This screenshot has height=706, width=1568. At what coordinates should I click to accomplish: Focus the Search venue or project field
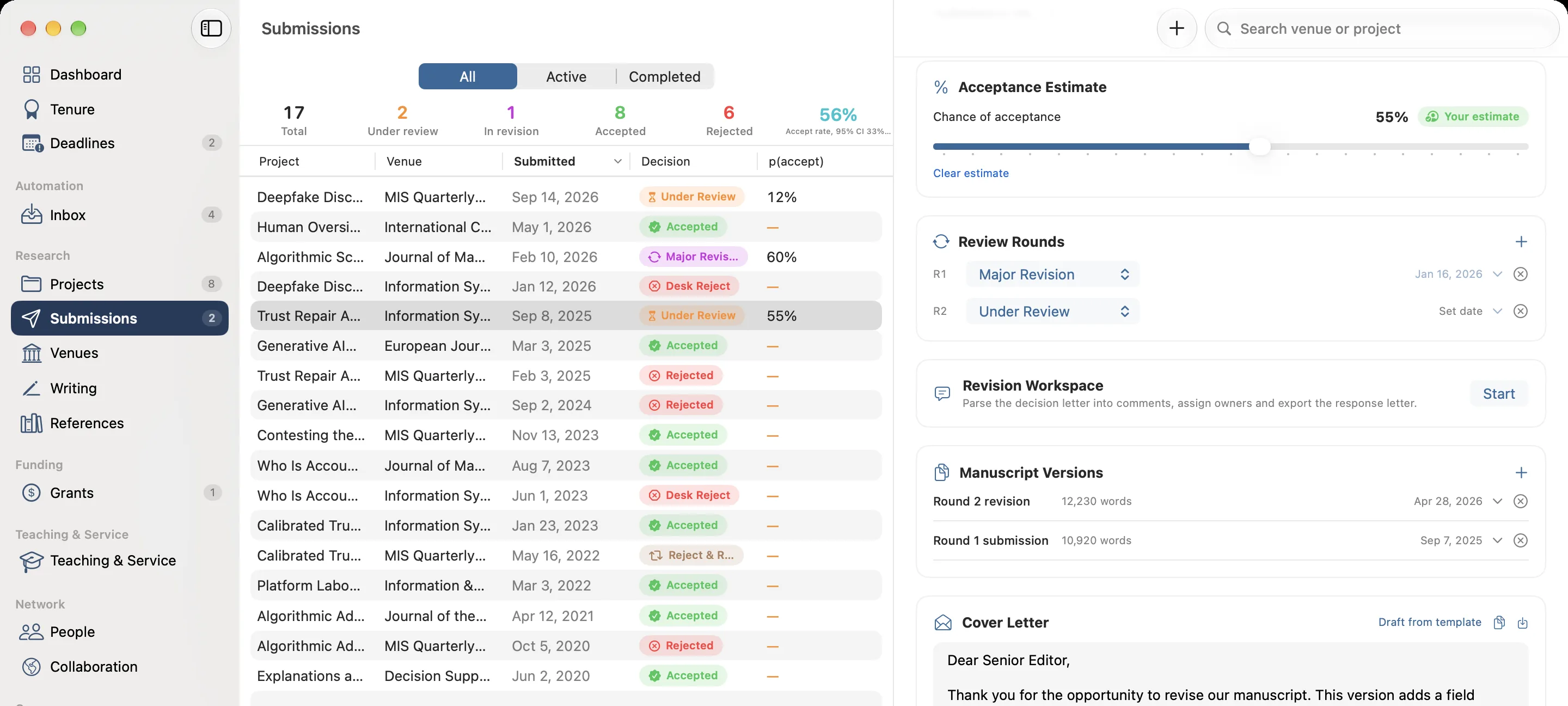tap(1382, 28)
